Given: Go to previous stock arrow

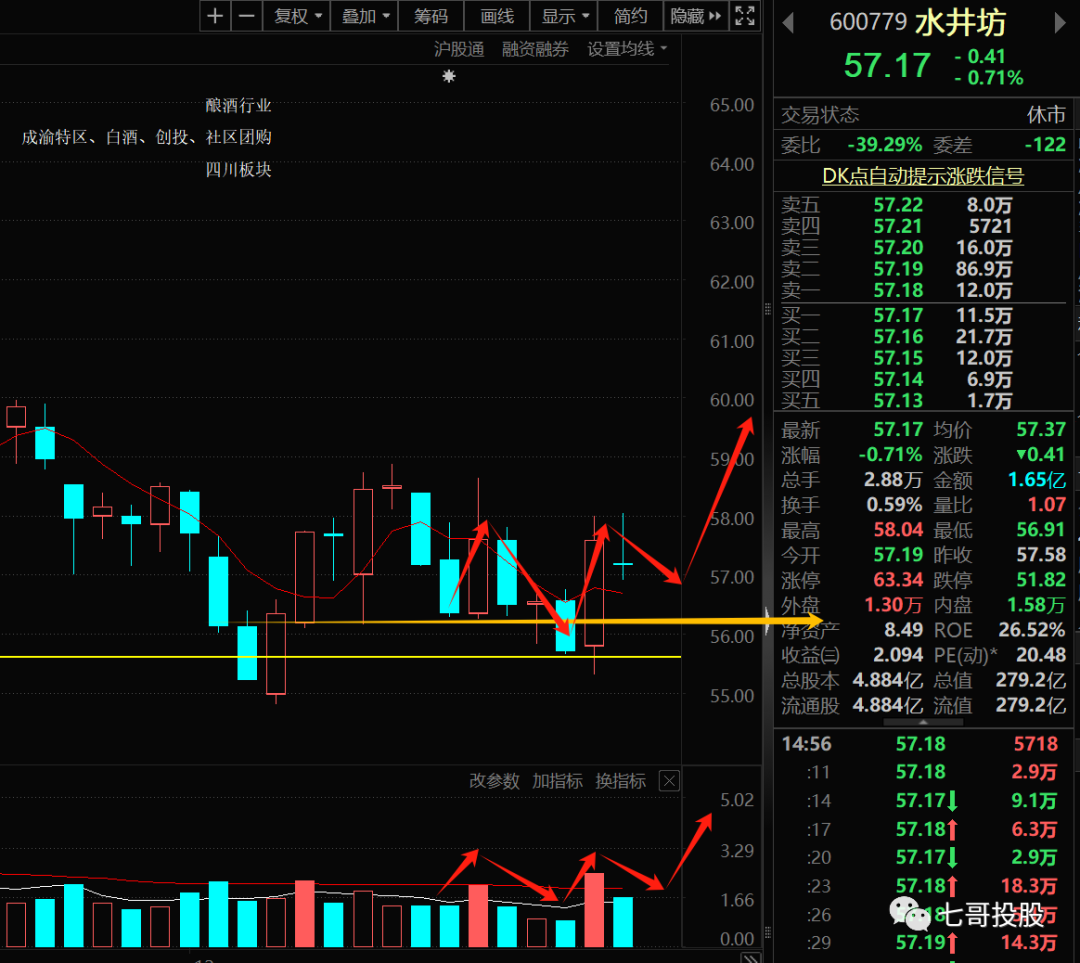Looking at the screenshot, I should point(789,23).
